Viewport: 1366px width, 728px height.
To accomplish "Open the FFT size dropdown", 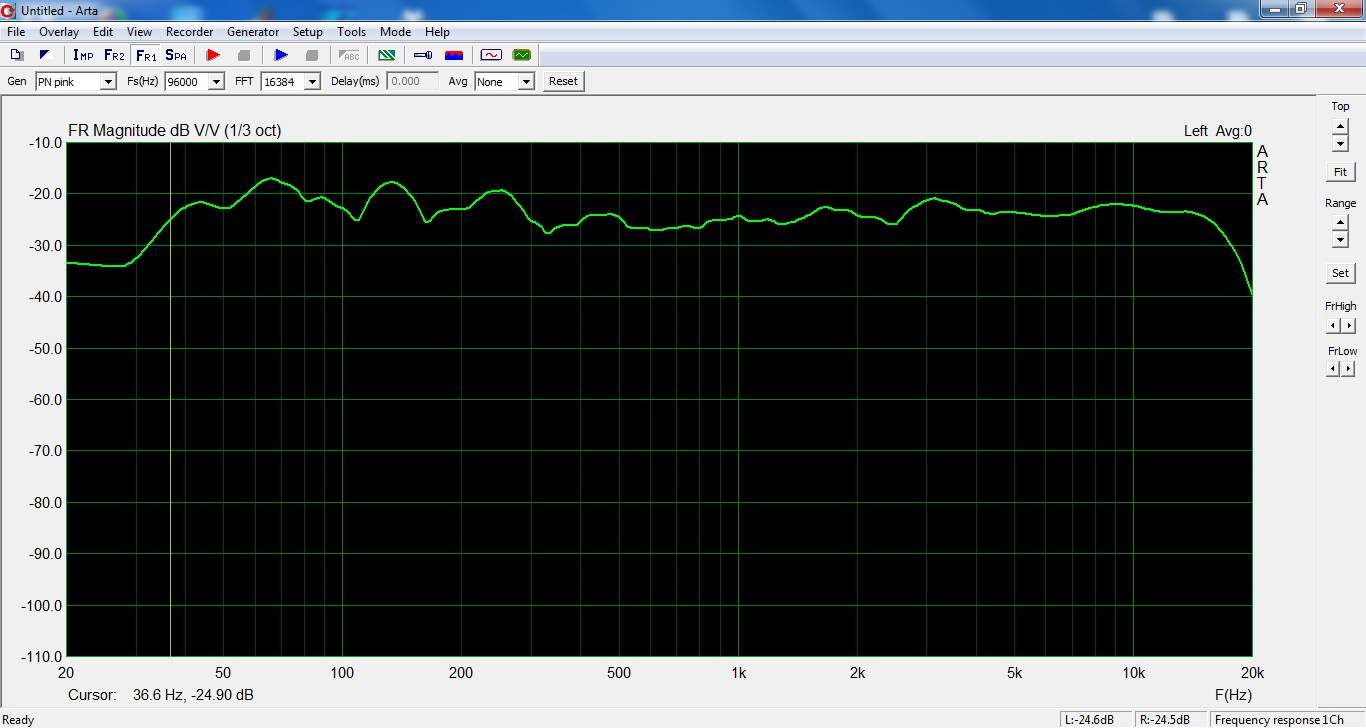I will click(312, 82).
